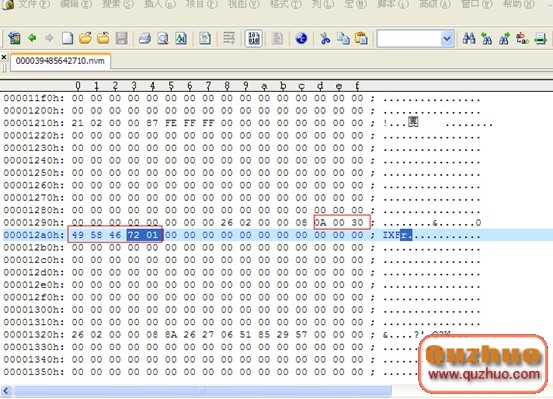Select the highlighted hex byte 72
The image size is (553, 399).
pyautogui.click(x=134, y=235)
